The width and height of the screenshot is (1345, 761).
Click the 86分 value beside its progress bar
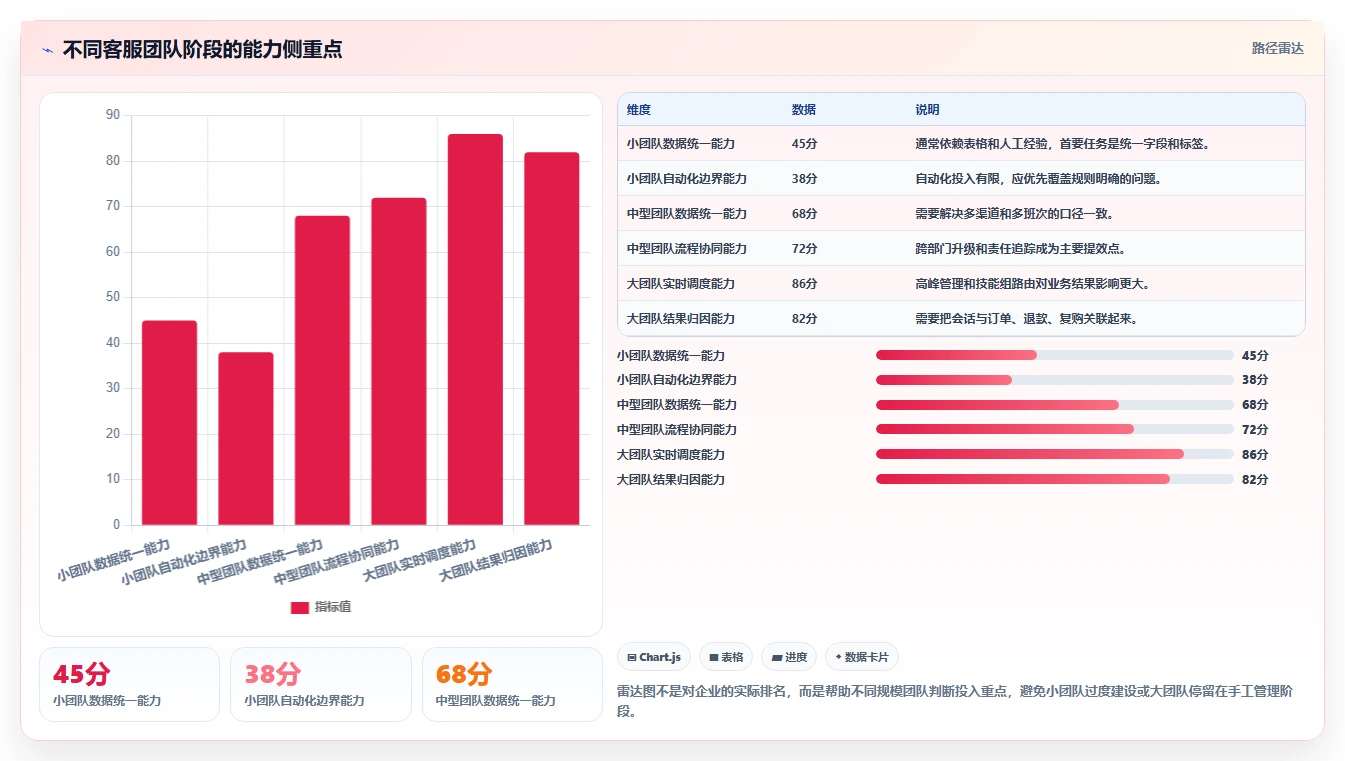click(x=1255, y=455)
